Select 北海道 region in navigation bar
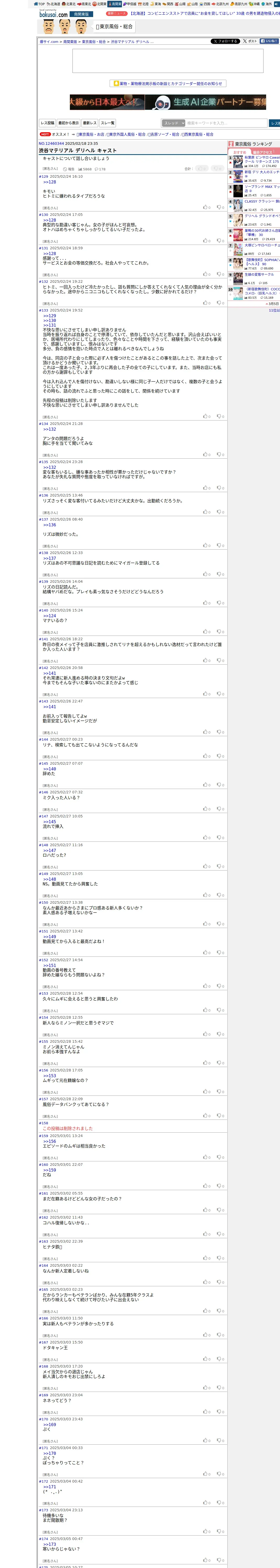This screenshot has width=280, height=1568. [x=54, y=4]
